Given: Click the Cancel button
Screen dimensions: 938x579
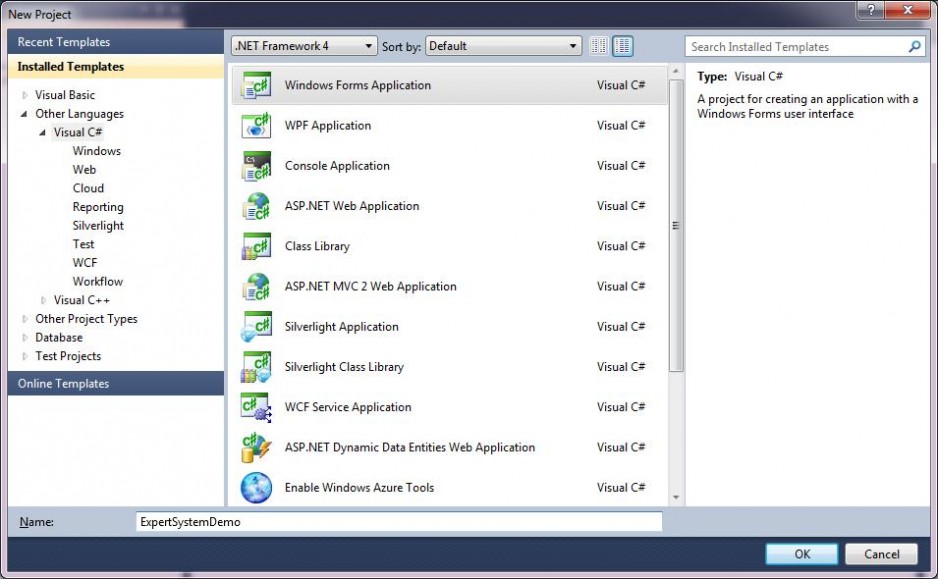Looking at the screenshot, I should pyautogui.click(x=881, y=554).
